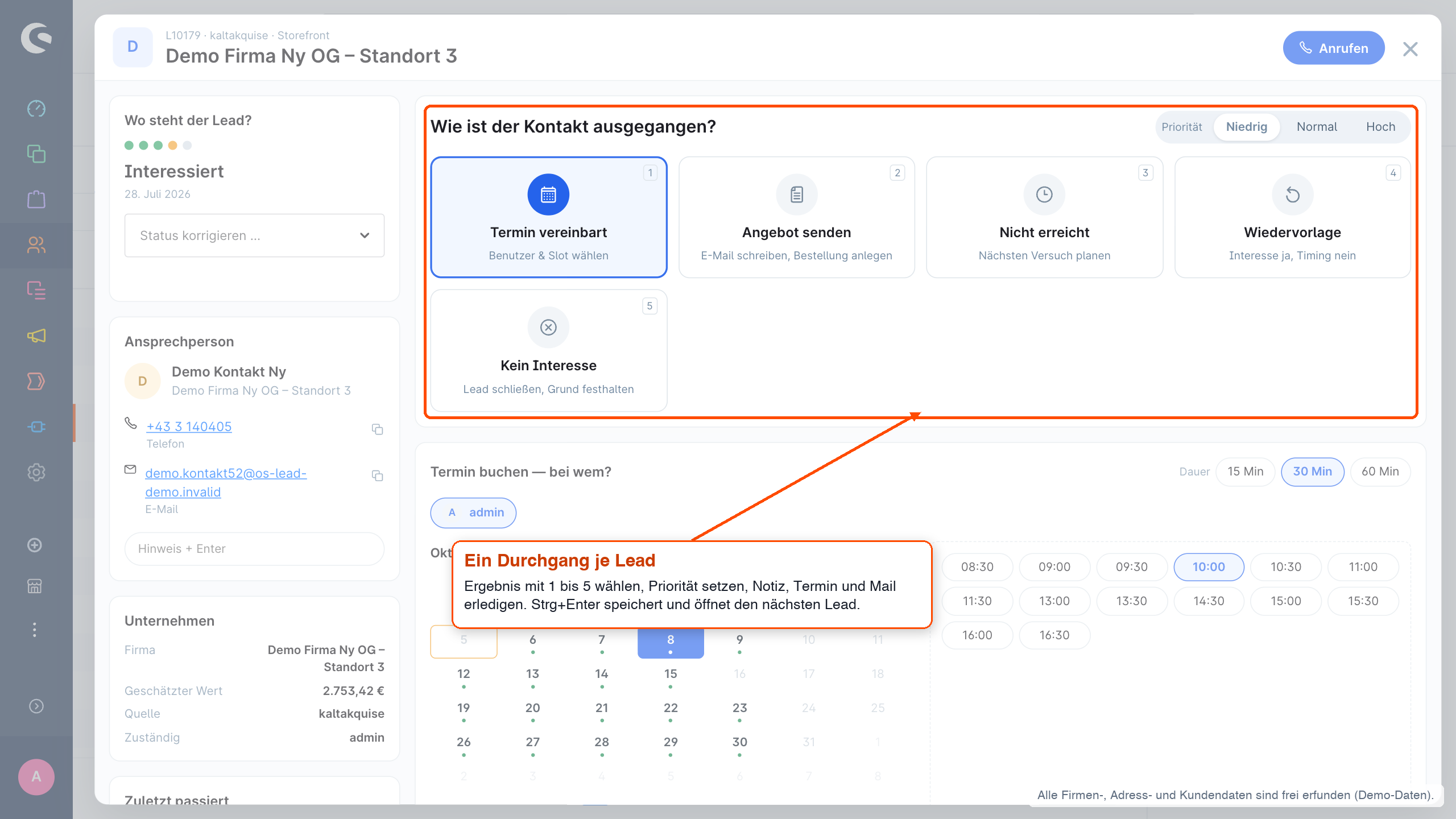1456x819 pixels.
Task: Click the Hinweis + Enter input field
Action: [254, 549]
